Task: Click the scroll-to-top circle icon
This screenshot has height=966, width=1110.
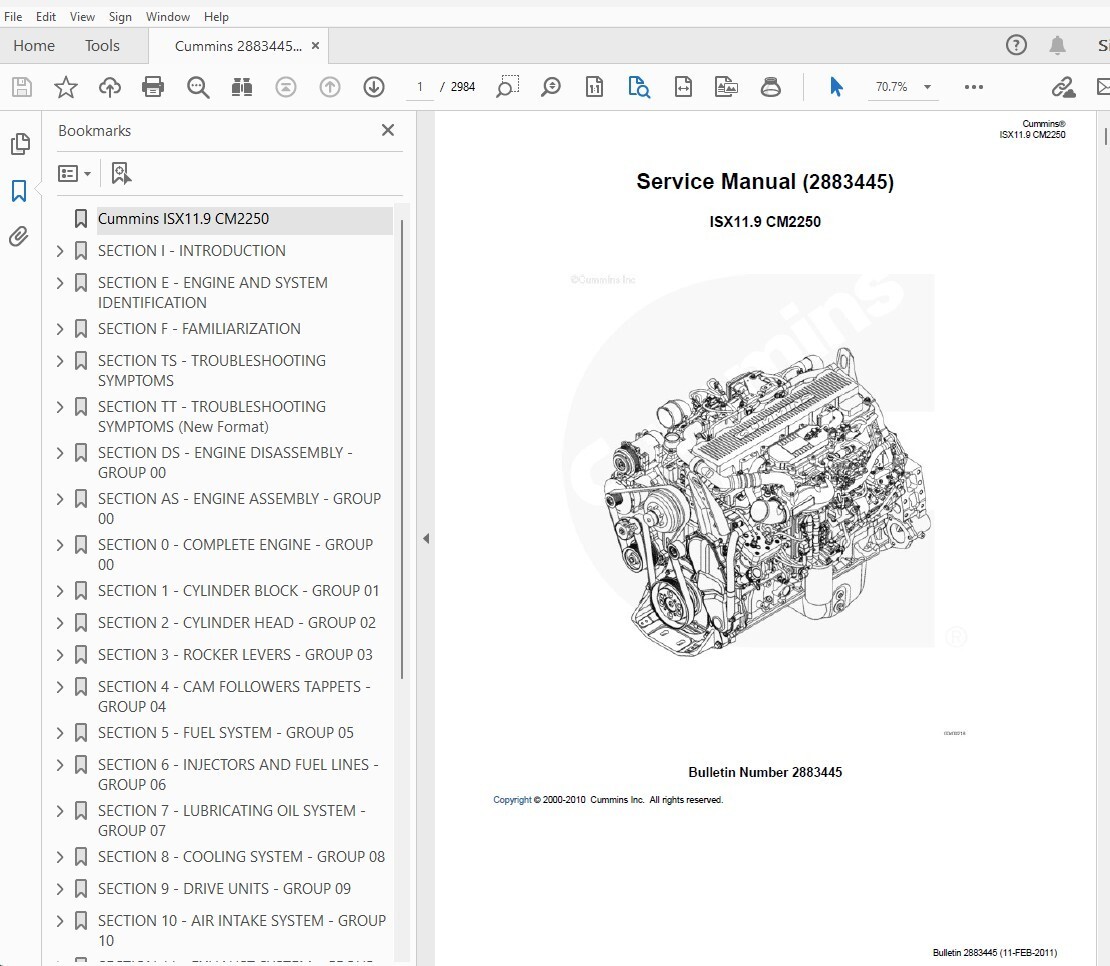Action: 286,87
